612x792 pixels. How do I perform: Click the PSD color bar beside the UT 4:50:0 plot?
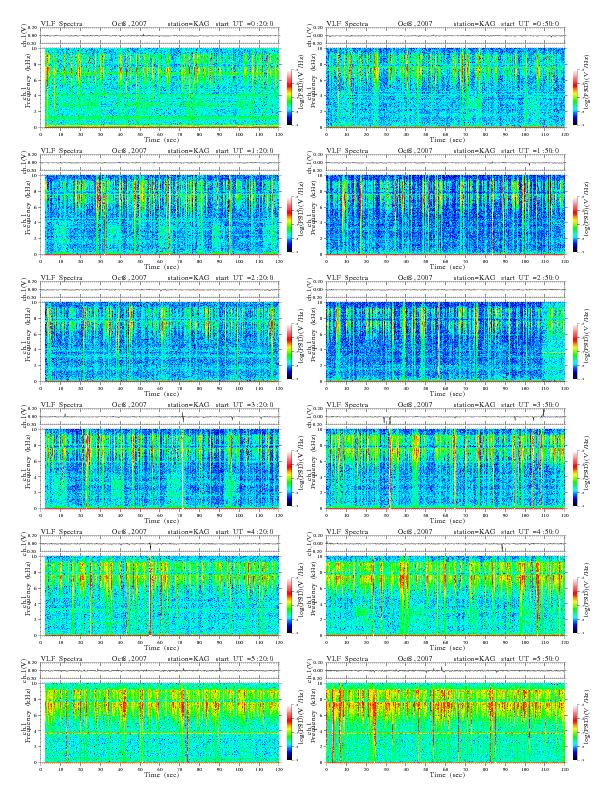point(576,605)
